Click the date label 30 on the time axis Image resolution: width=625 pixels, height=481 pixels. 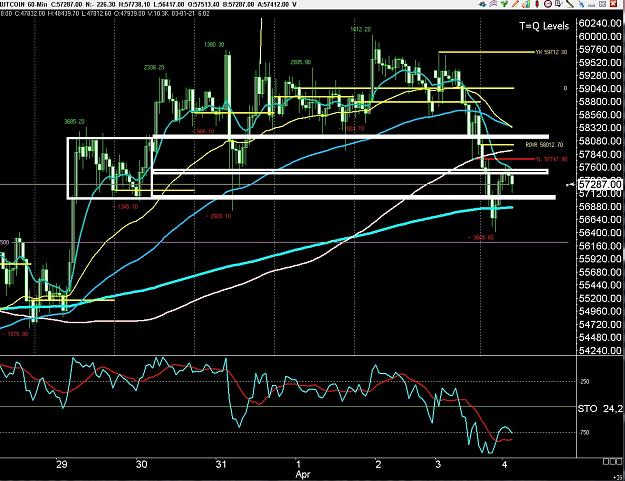[x=142, y=465]
